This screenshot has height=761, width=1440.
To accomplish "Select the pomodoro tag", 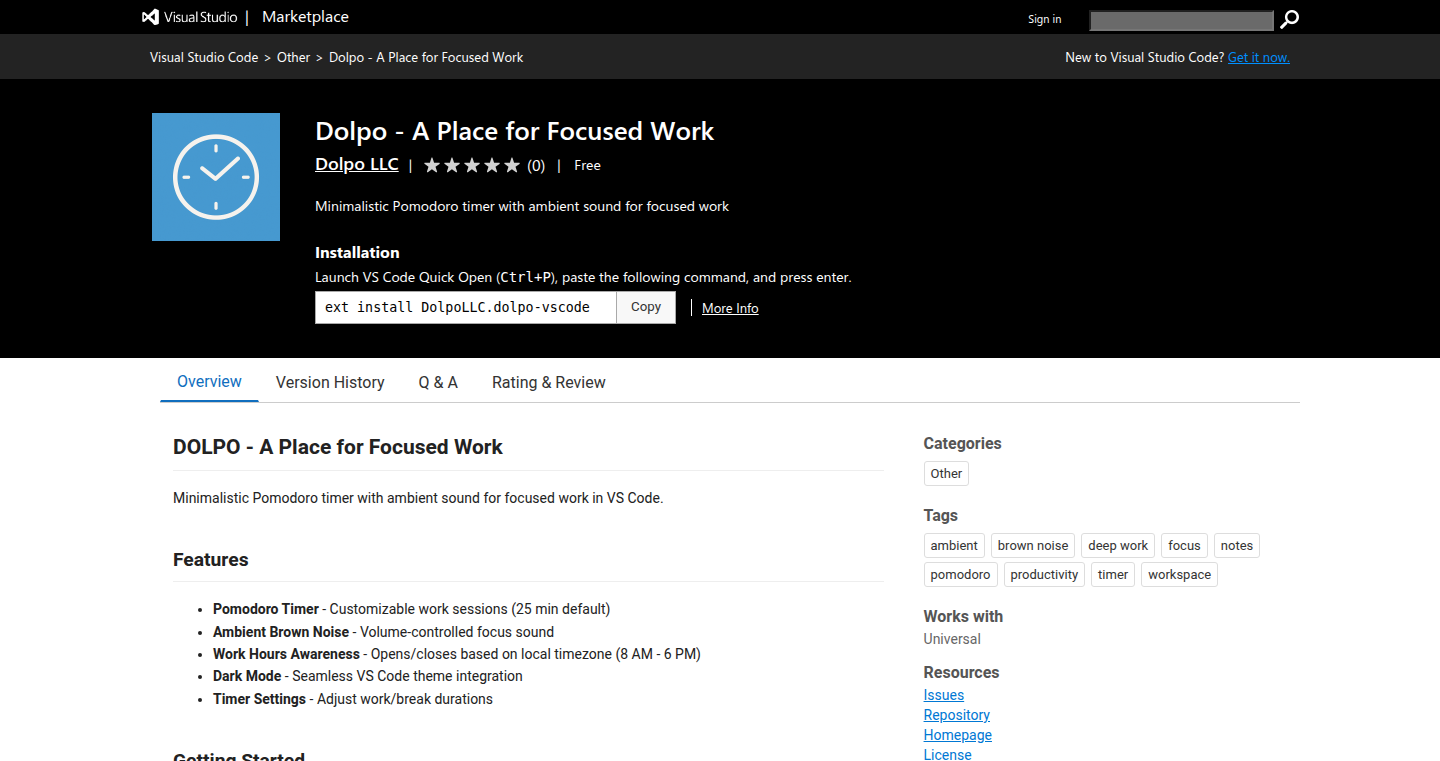I will click(960, 575).
